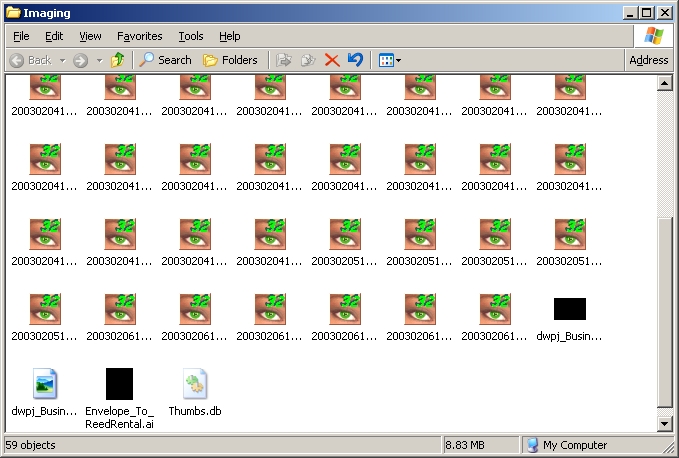Image resolution: width=679 pixels, height=458 pixels.
Task: Click the scrollbar up arrow
Action: (665, 84)
